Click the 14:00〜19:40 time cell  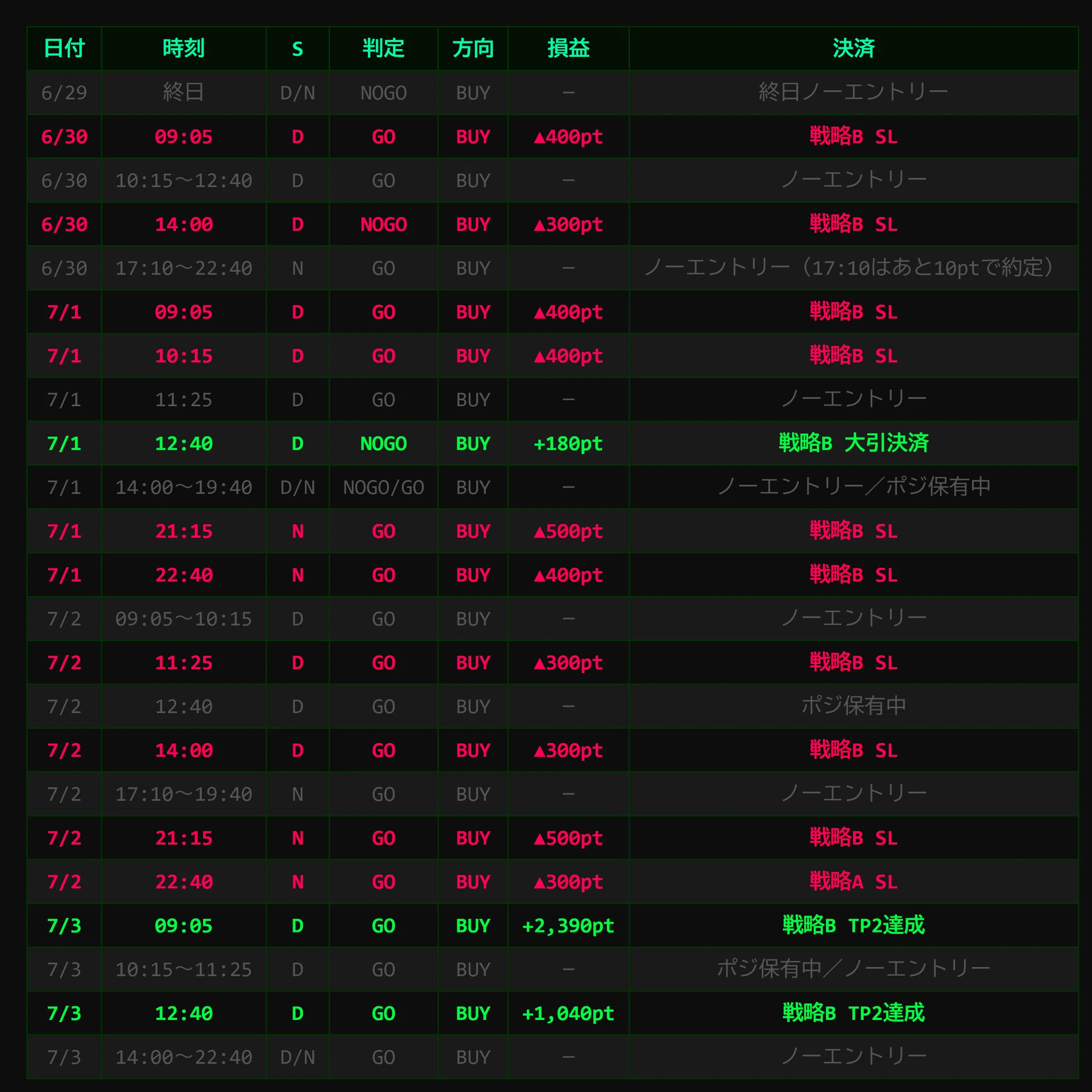183,487
